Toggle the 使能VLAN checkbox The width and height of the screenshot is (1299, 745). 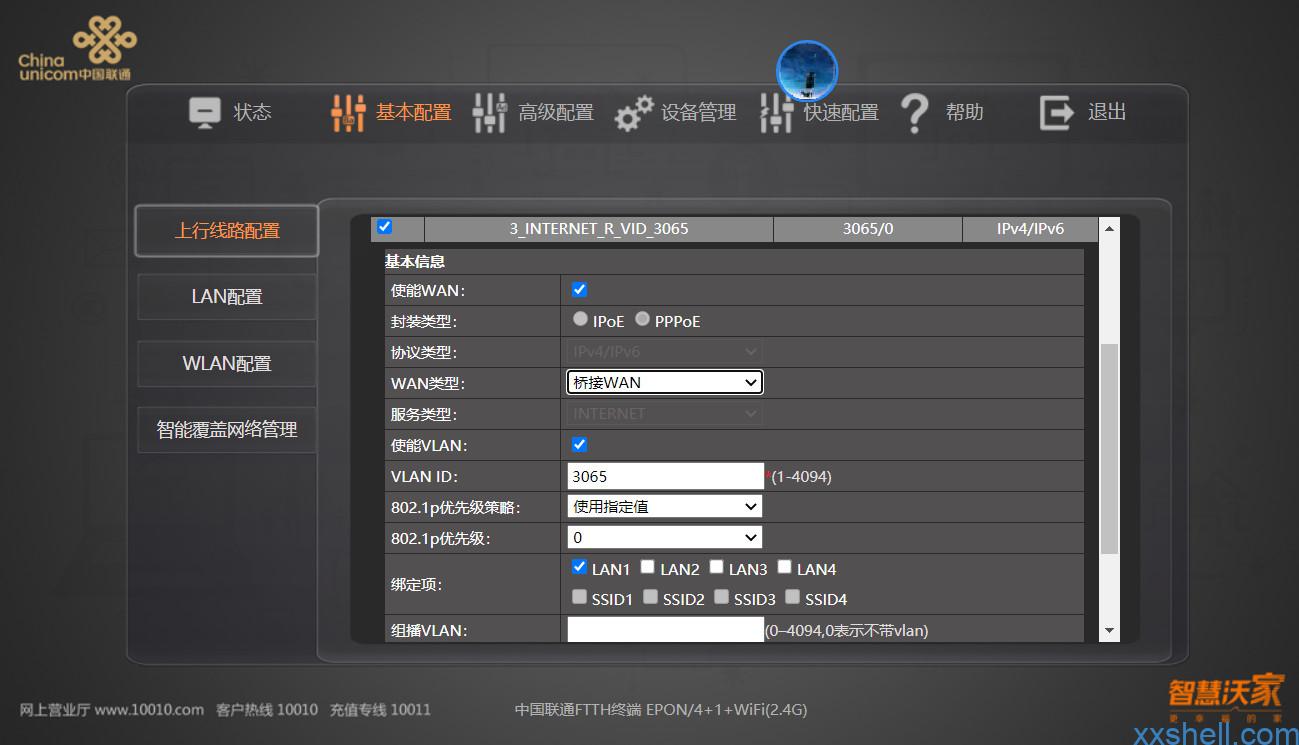click(579, 444)
